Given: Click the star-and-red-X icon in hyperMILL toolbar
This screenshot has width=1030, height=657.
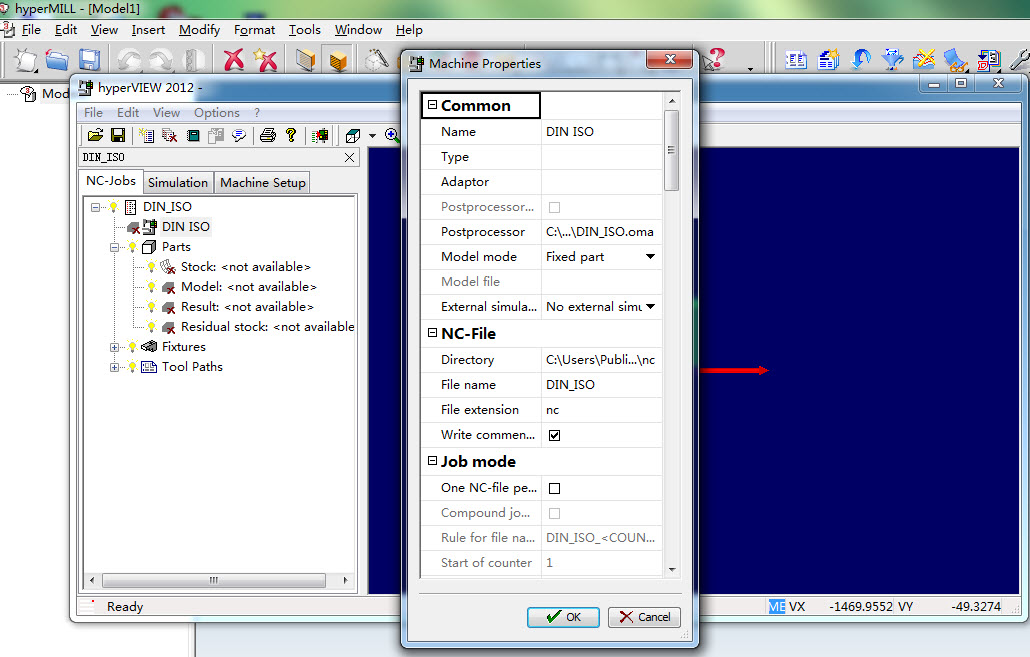Looking at the screenshot, I should coord(265,60).
